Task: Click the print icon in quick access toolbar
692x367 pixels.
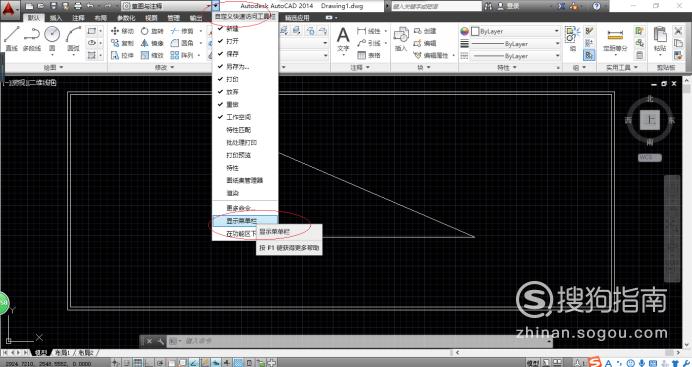Action: click(x=78, y=6)
